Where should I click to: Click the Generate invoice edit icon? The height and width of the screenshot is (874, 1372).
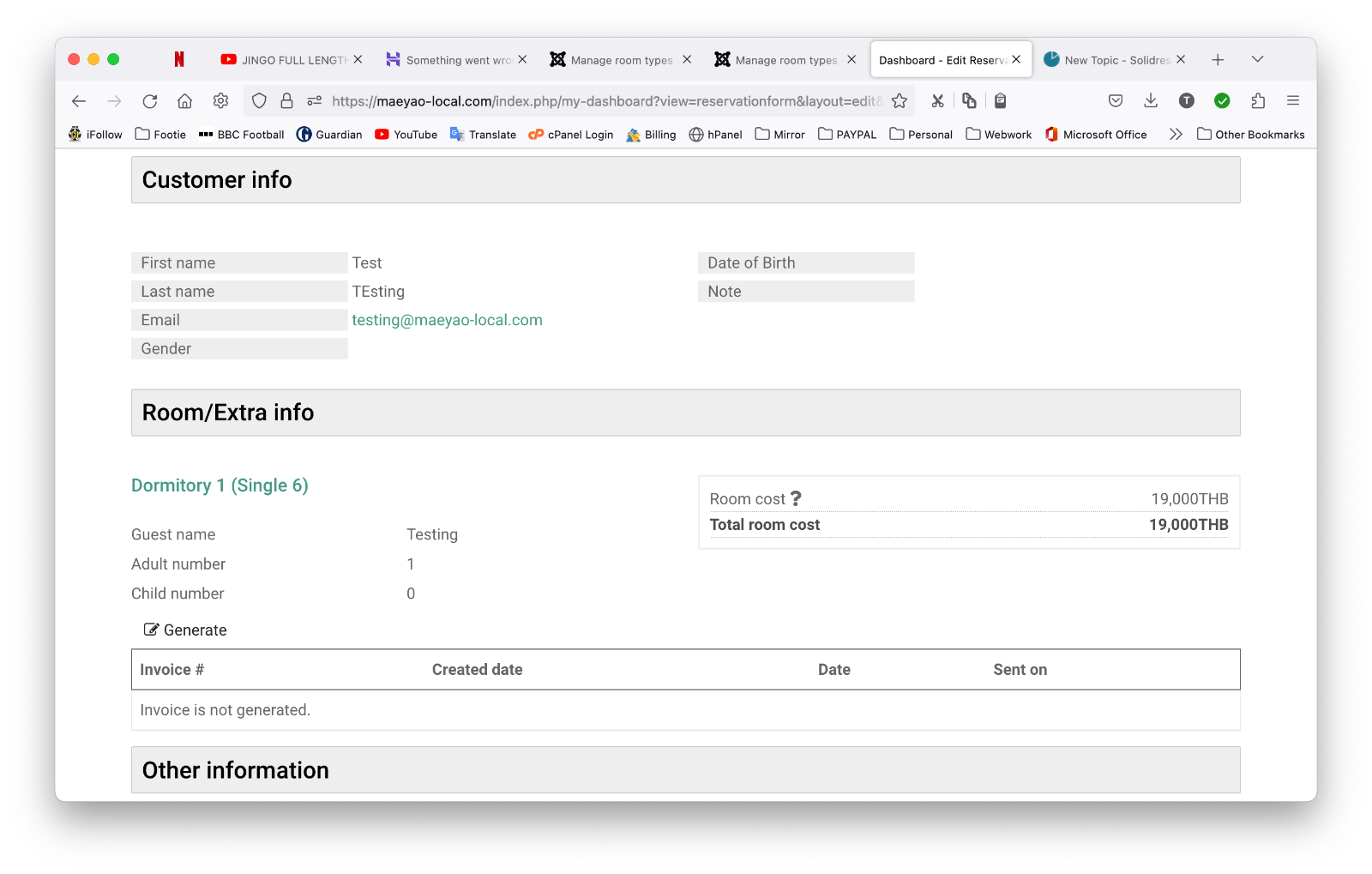pos(152,630)
